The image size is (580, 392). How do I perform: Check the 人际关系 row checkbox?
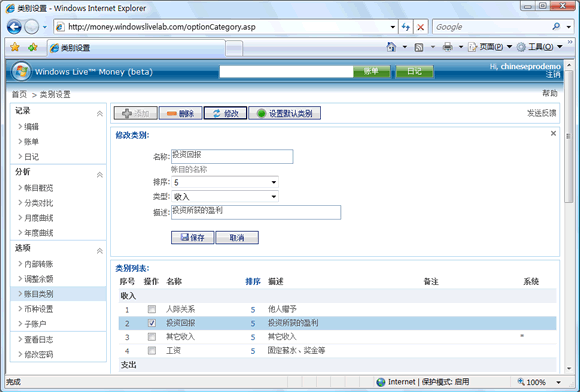[x=152, y=309]
